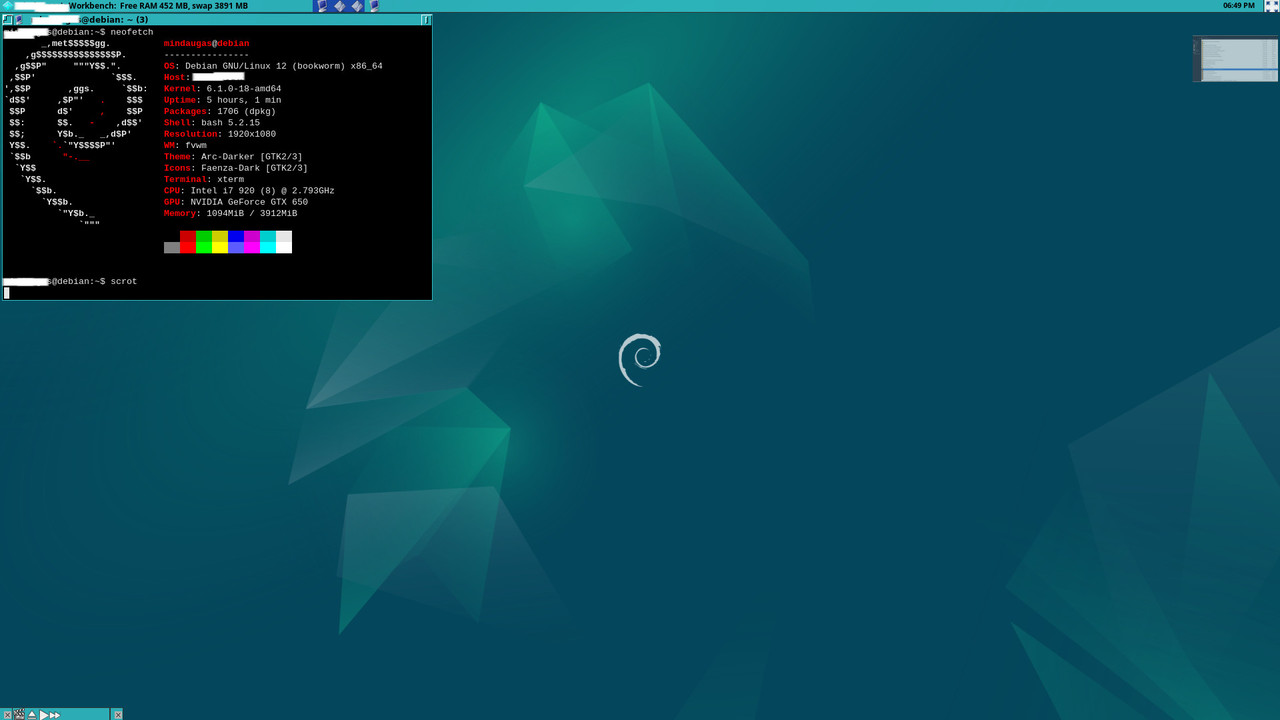This screenshot has width=1280, height=720.
Task: Click the bright yellow swatch in the neofetch palette
Action: pyautogui.click(x=220, y=248)
